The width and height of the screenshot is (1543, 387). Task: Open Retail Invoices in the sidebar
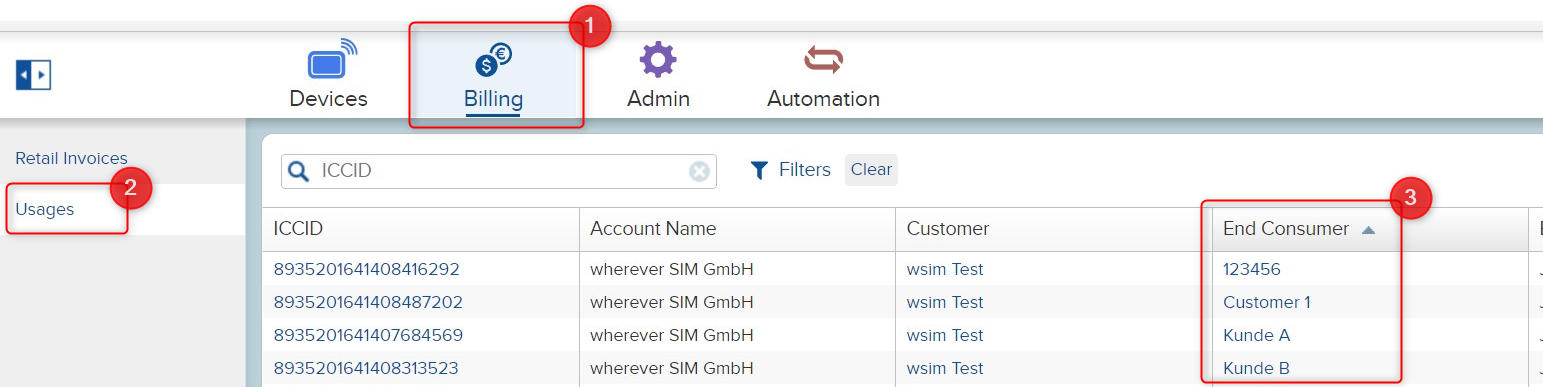pos(71,158)
